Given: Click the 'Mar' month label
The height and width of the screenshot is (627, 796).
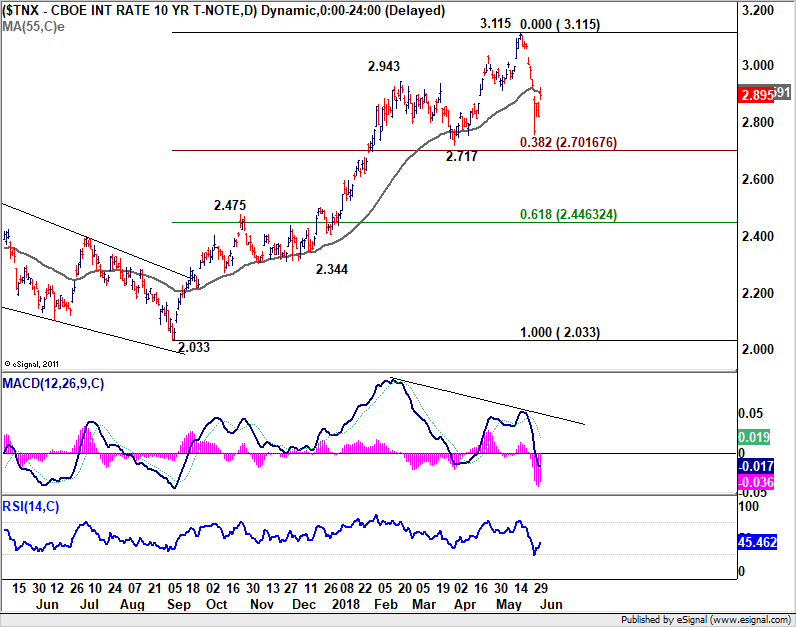Looking at the screenshot, I should (424, 605).
